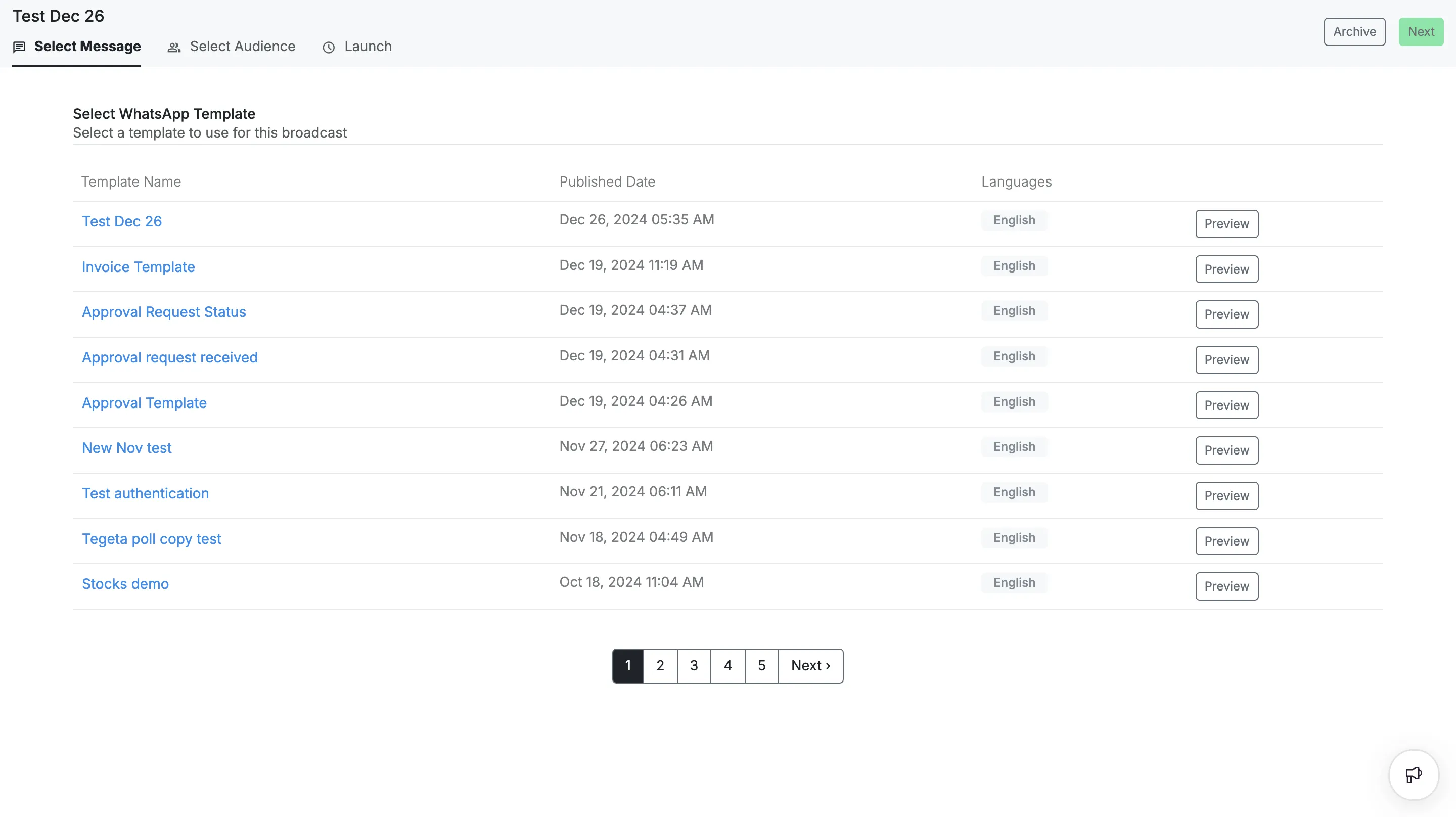The width and height of the screenshot is (1456, 817).
Task: Click the pagination Next › button
Action: click(x=811, y=666)
